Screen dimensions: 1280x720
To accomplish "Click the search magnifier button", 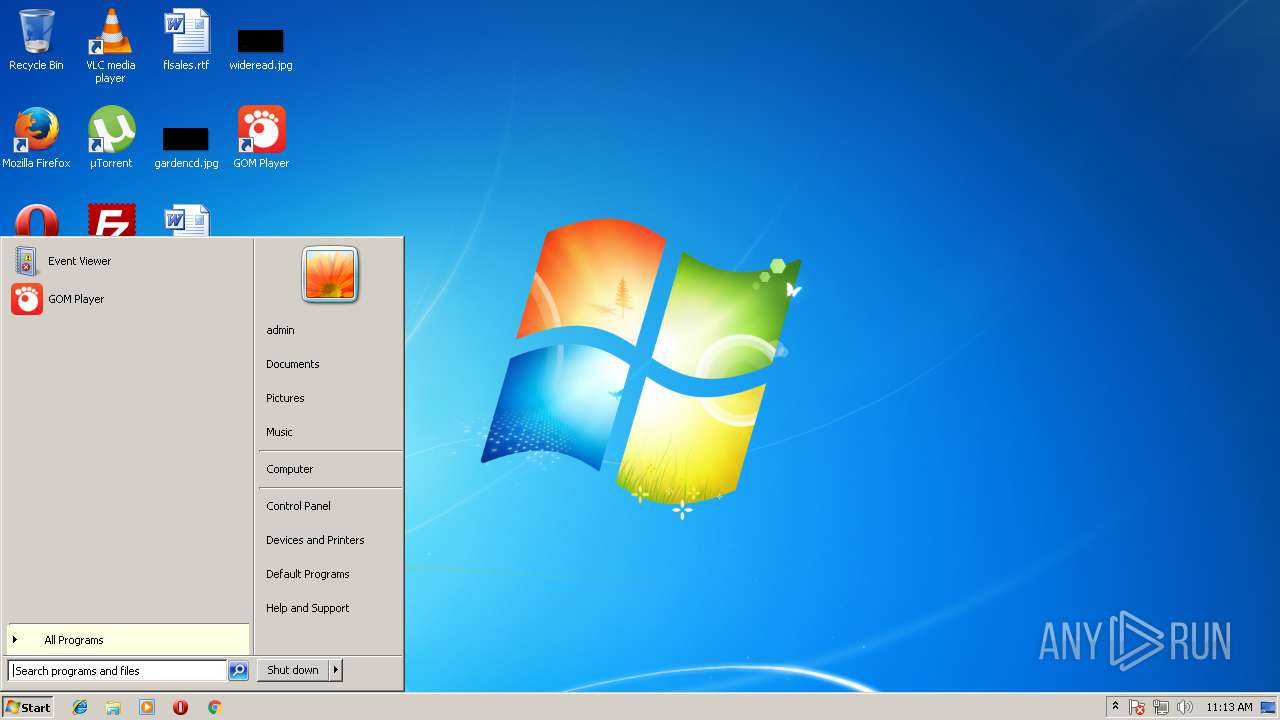I will click(238, 671).
